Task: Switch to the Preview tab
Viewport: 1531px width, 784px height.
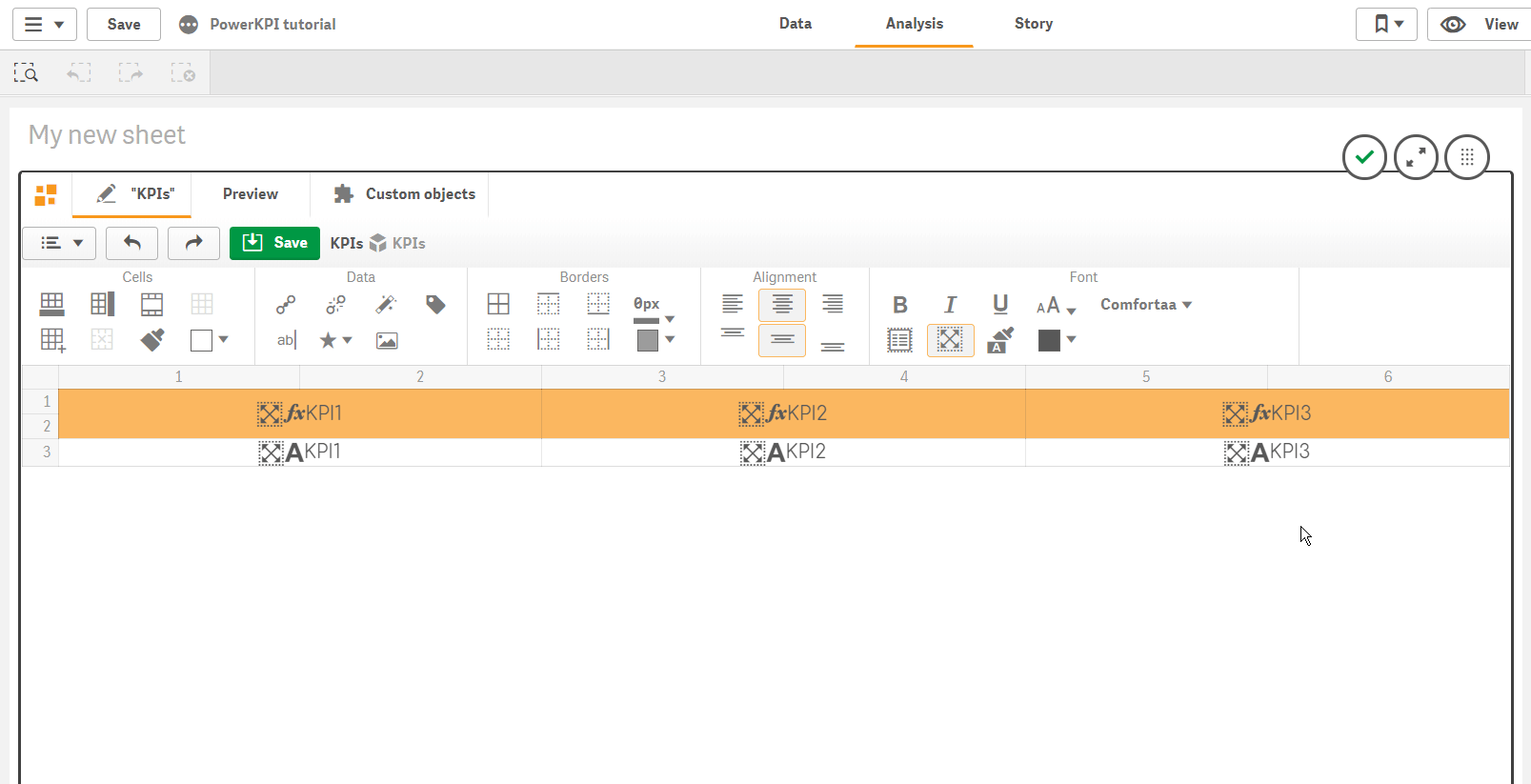Action: coord(251,194)
